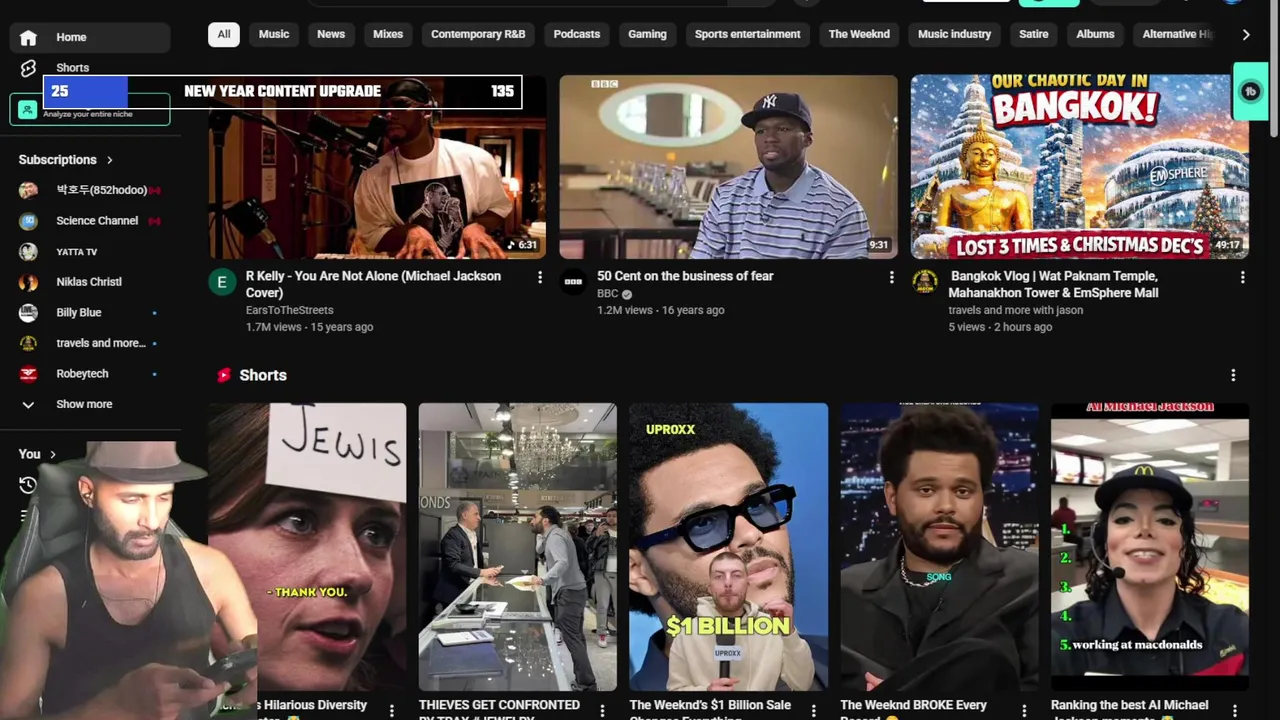Image resolution: width=1280 pixels, height=720 pixels.
Task: Play the Weeknd BROKE Every Record short
Action: click(939, 546)
